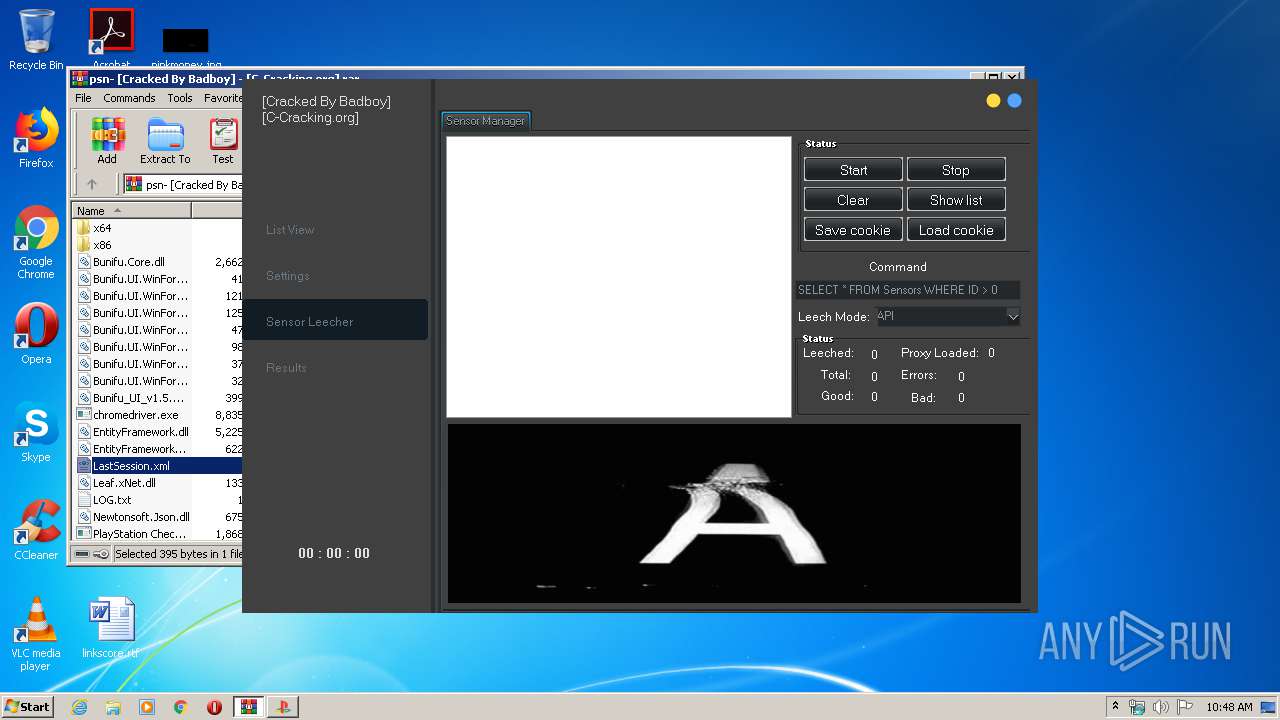Click the action center flag icon
1280x720 pixels.
point(1185,707)
